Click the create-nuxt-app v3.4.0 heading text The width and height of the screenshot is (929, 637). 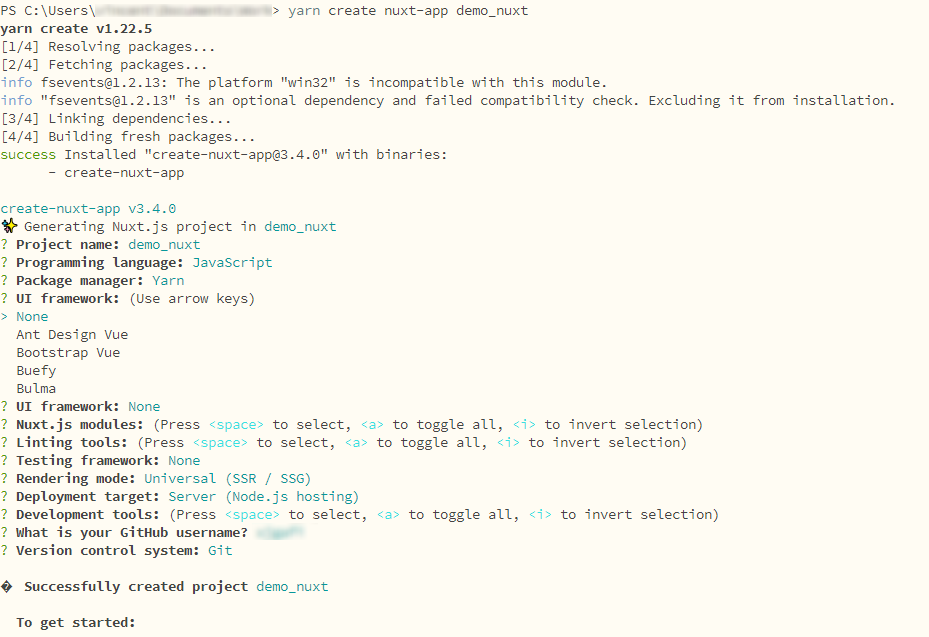click(88, 209)
